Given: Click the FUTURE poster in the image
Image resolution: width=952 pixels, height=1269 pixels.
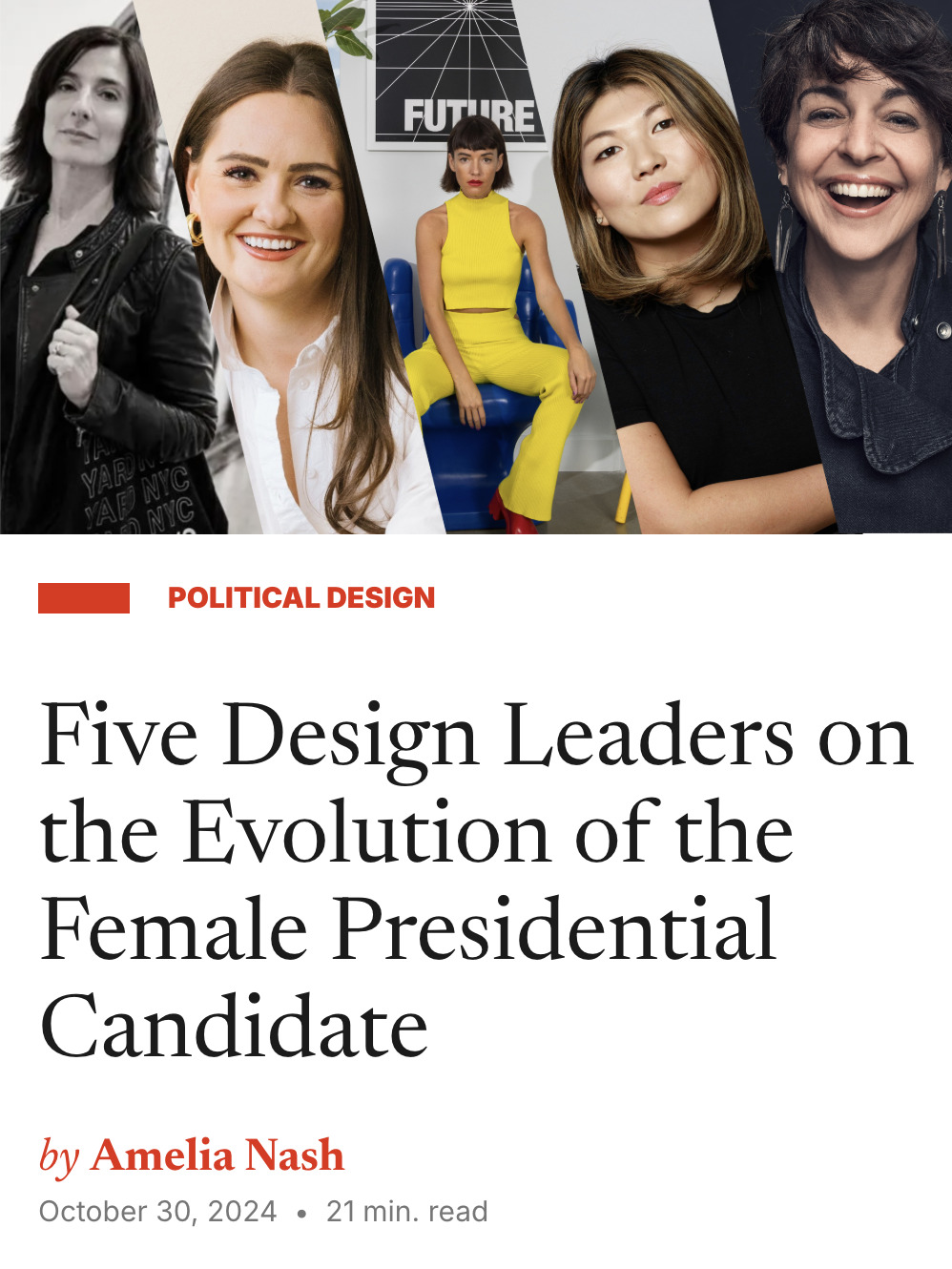Looking at the screenshot, I should pyautogui.click(x=460, y=74).
